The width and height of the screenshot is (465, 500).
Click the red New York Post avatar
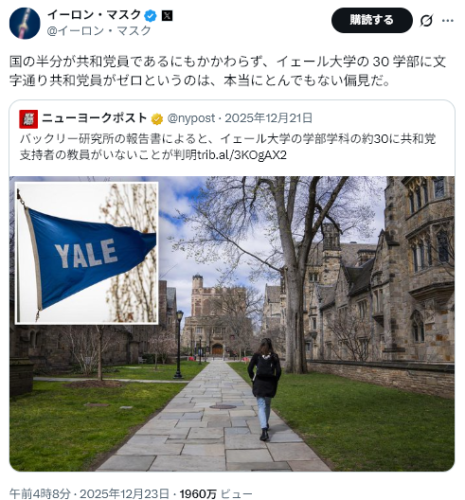[28, 119]
